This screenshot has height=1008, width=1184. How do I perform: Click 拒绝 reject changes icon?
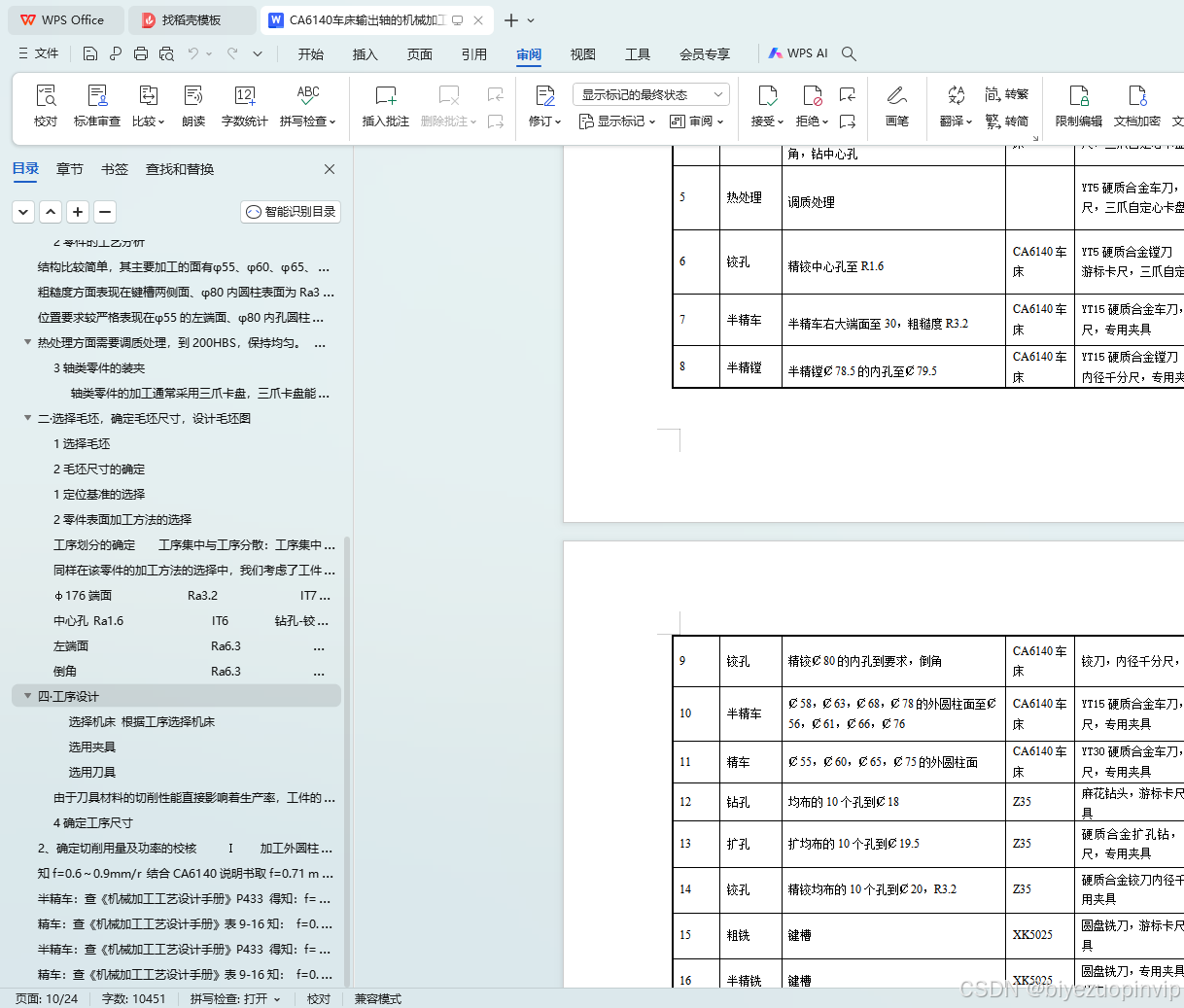[x=812, y=95]
